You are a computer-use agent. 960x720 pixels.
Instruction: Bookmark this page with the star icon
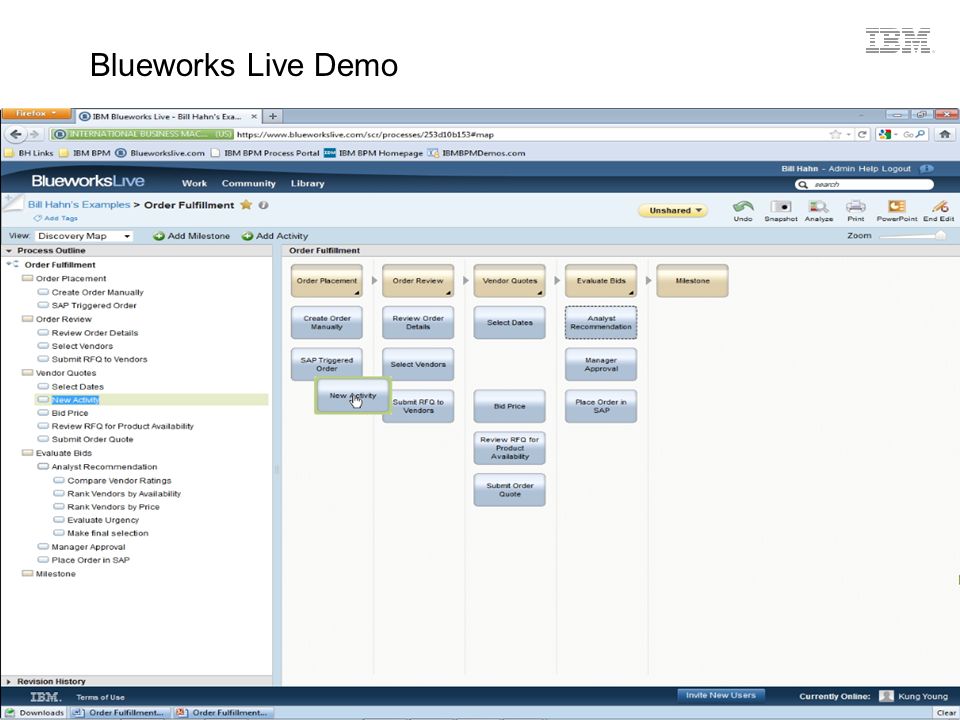[x=835, y=134]
